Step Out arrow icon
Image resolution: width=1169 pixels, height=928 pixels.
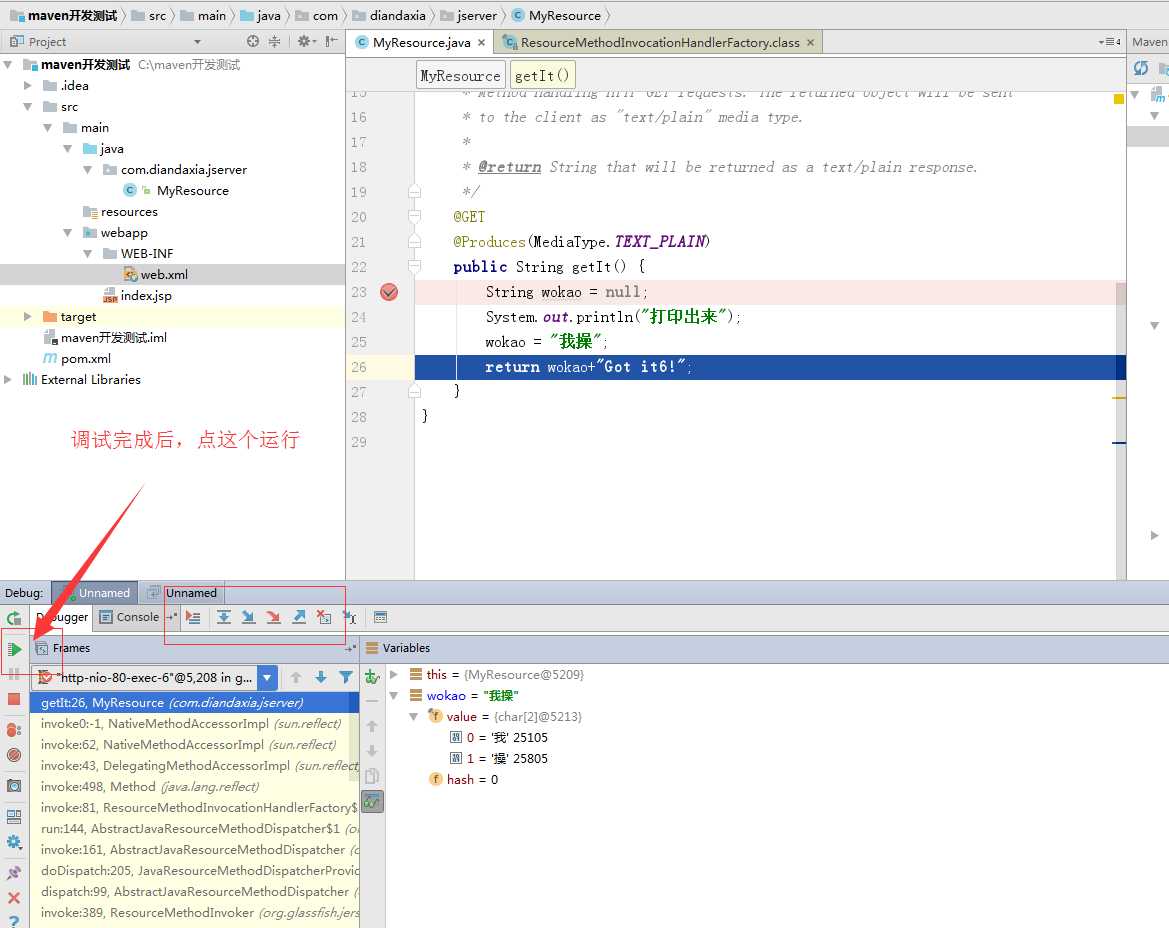pyautogui.click(x=299, y=617)
